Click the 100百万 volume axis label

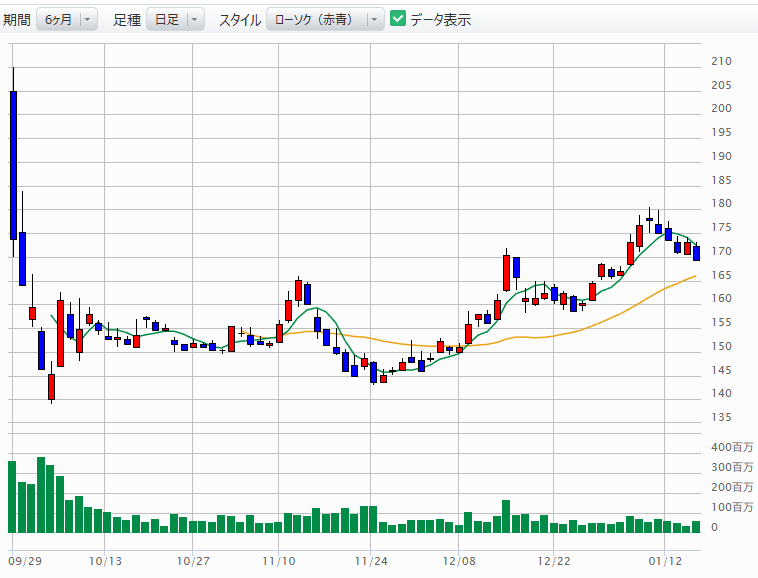coord(732,507)
